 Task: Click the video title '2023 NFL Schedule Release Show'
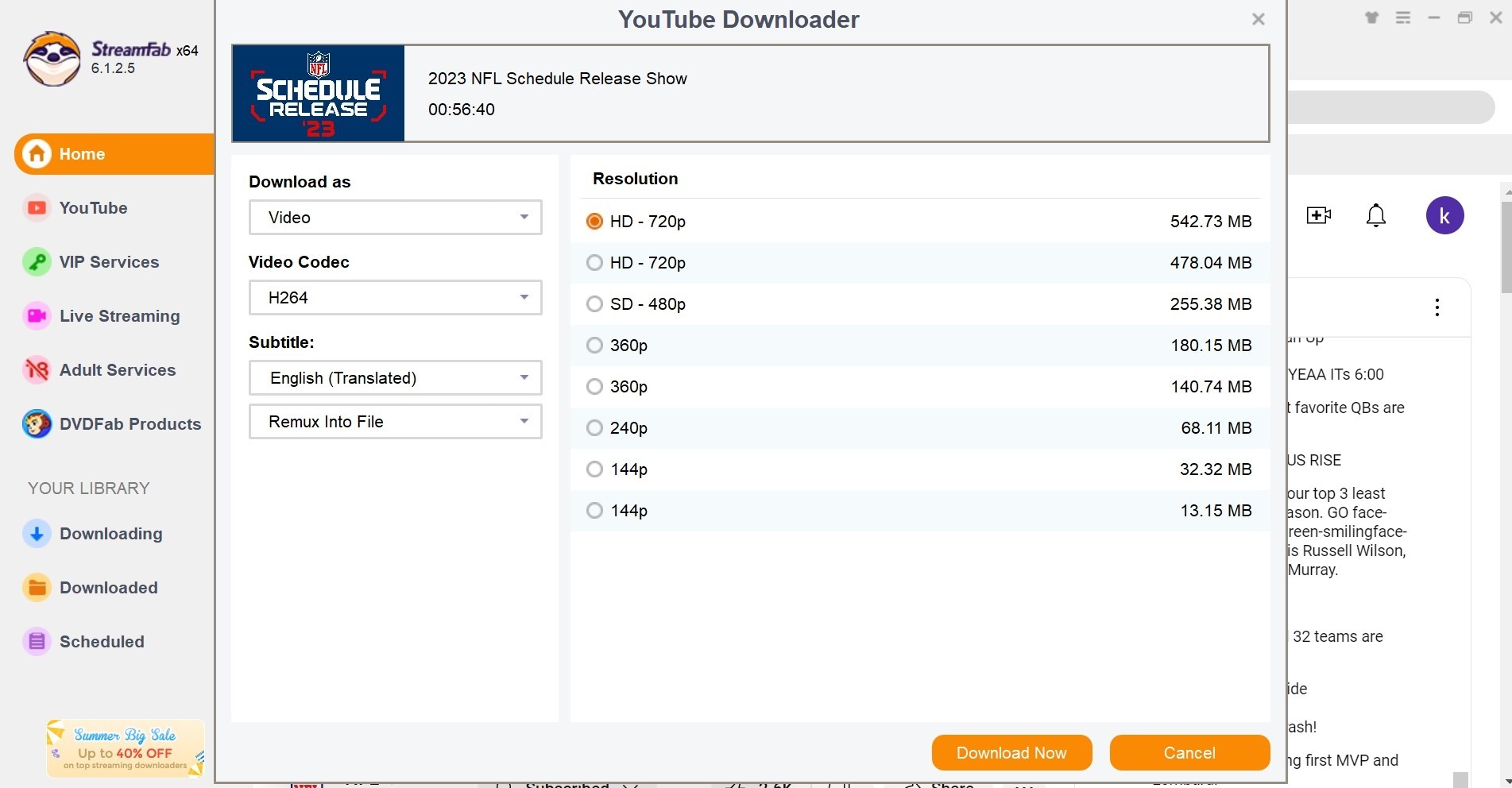click(558, 79)
